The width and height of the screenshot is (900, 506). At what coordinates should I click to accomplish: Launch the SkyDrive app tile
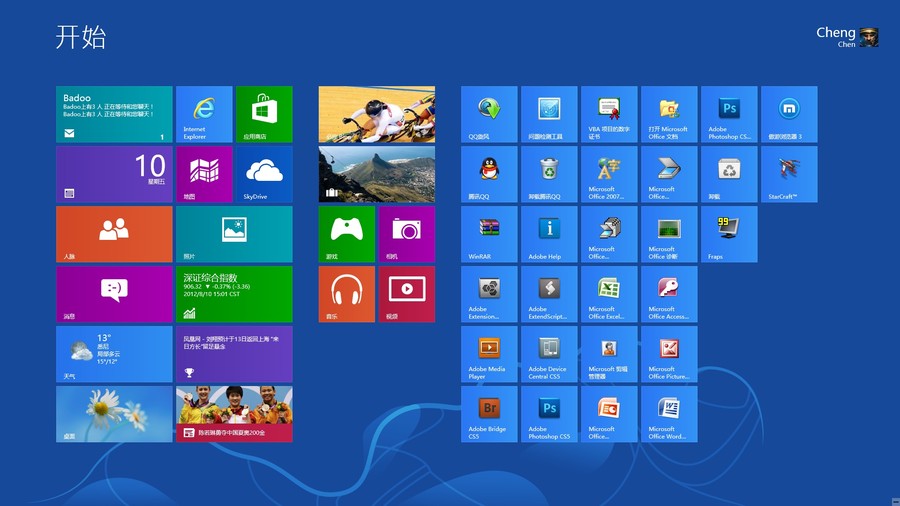[x=264, y=174]
